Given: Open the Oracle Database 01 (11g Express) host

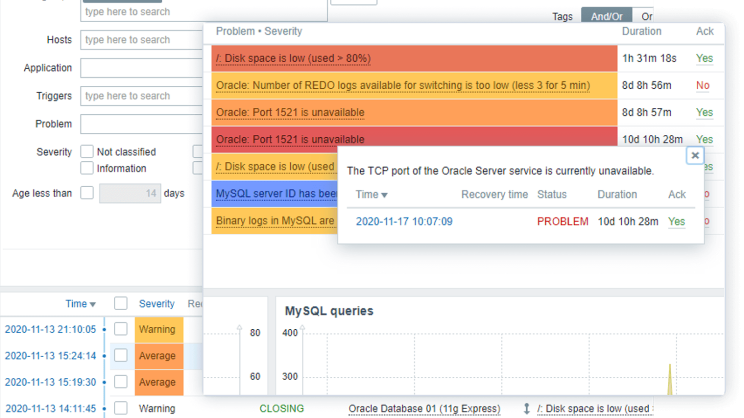Looking at the screenshot, I should point(424,409).
